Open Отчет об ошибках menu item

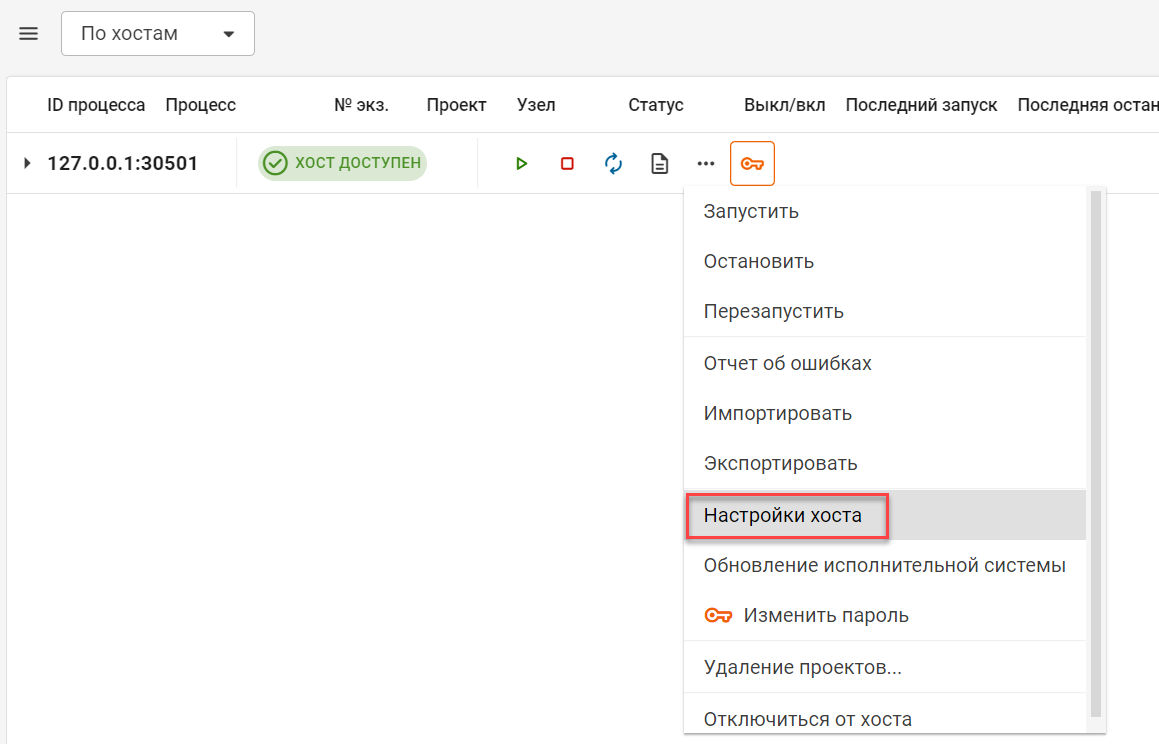(x=787, y=363)
